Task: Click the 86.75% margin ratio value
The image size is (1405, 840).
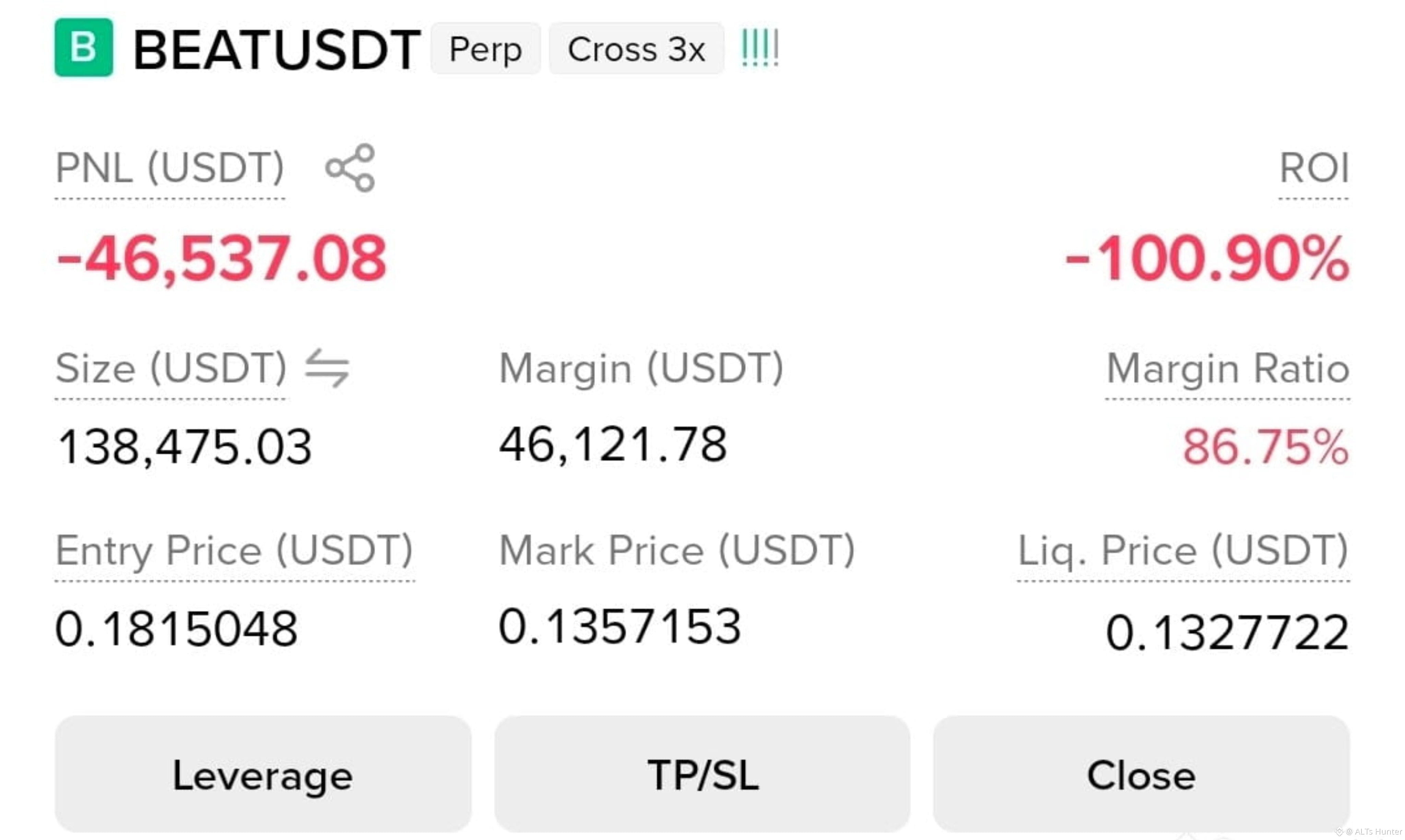Action: click(1266, 447)
